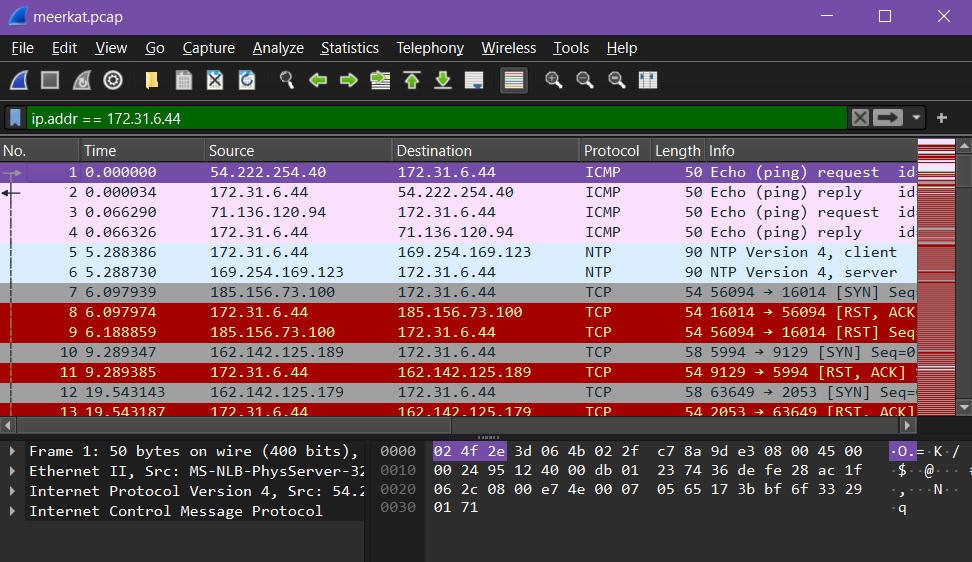Sort by Source column header
Image resolution: width=972 pixels, height=562 pixels.
coord(298,151)
